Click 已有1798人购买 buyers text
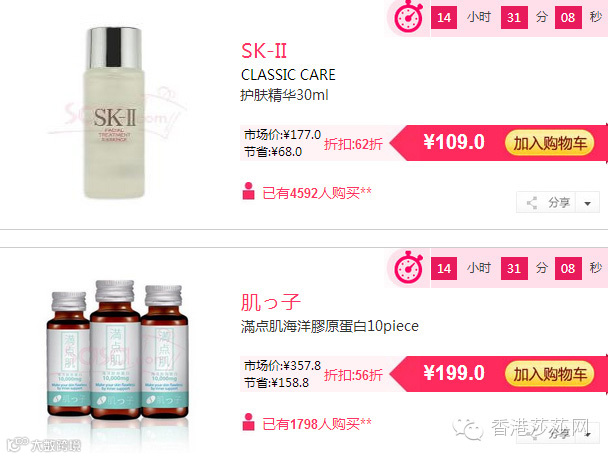This screenshot has height=458, width=608. [x=317, y=424]
